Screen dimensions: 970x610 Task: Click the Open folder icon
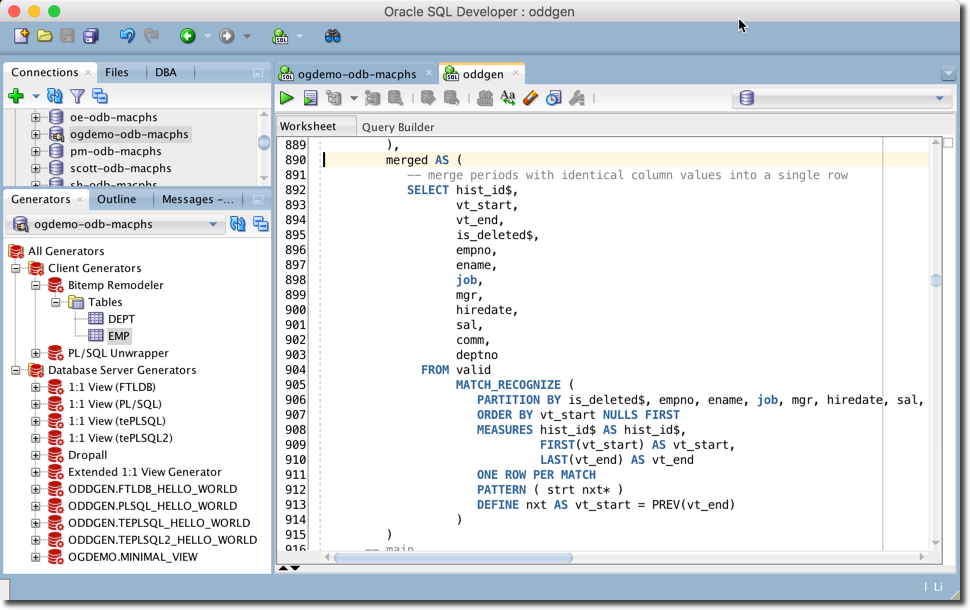click(45, 36)
